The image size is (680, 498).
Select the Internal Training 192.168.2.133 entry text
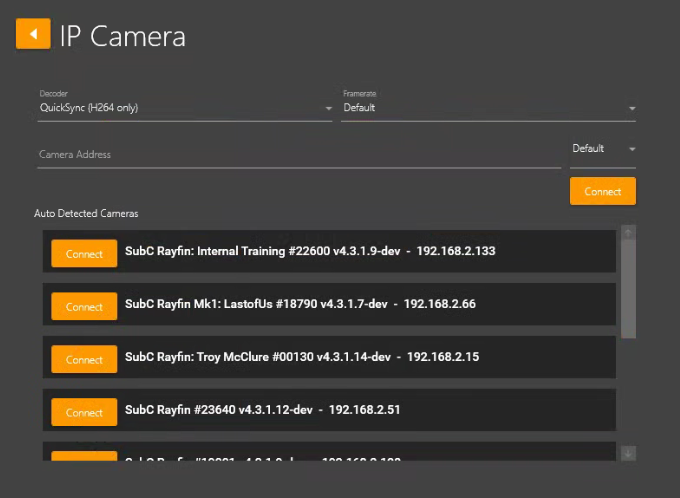310,251
